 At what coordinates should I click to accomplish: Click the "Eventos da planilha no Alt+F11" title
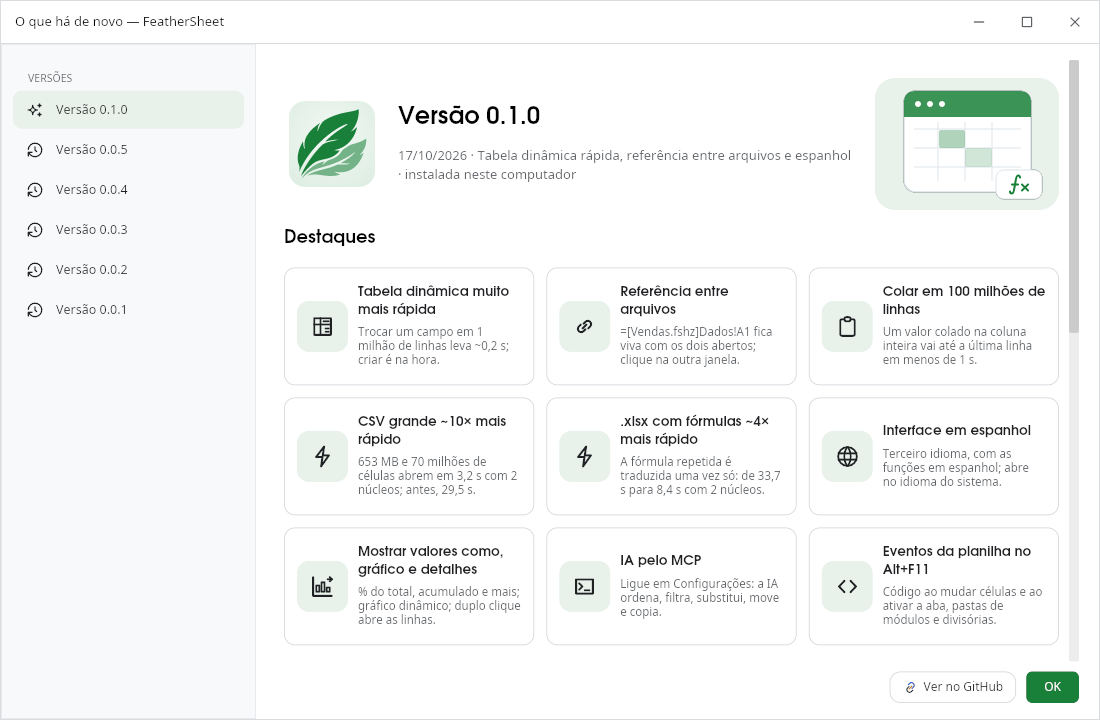(957, 560)
